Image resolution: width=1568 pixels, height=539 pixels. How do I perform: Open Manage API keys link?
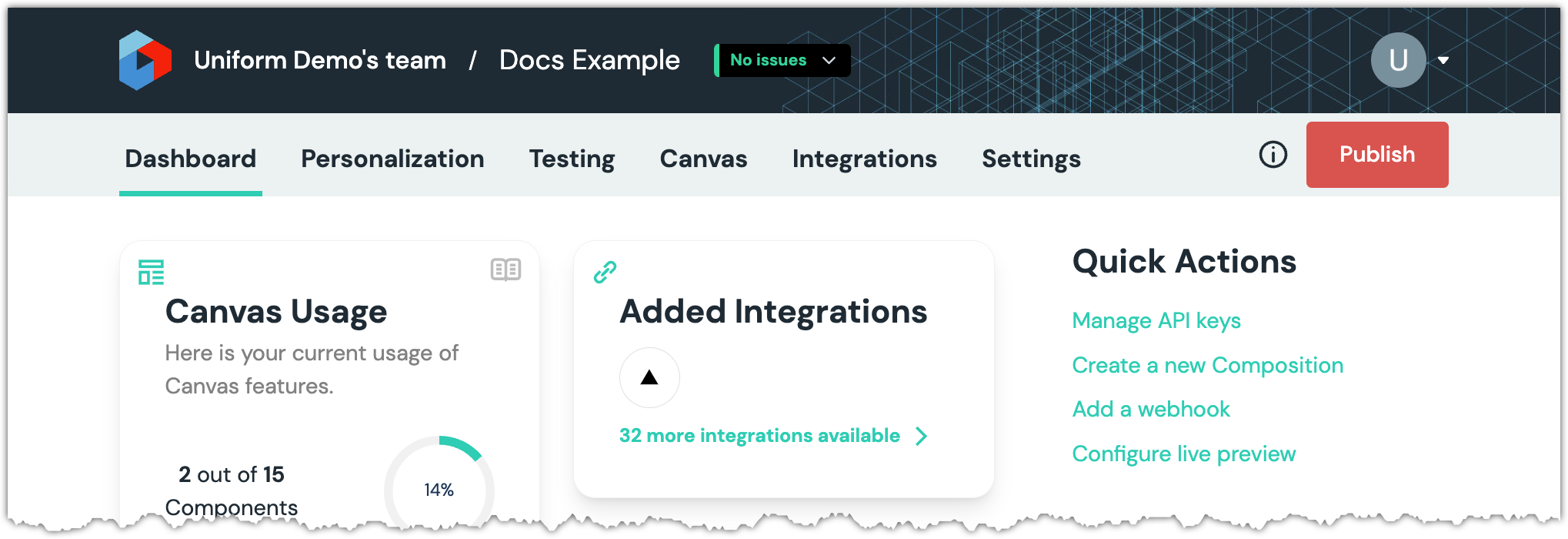[1156, 320]
